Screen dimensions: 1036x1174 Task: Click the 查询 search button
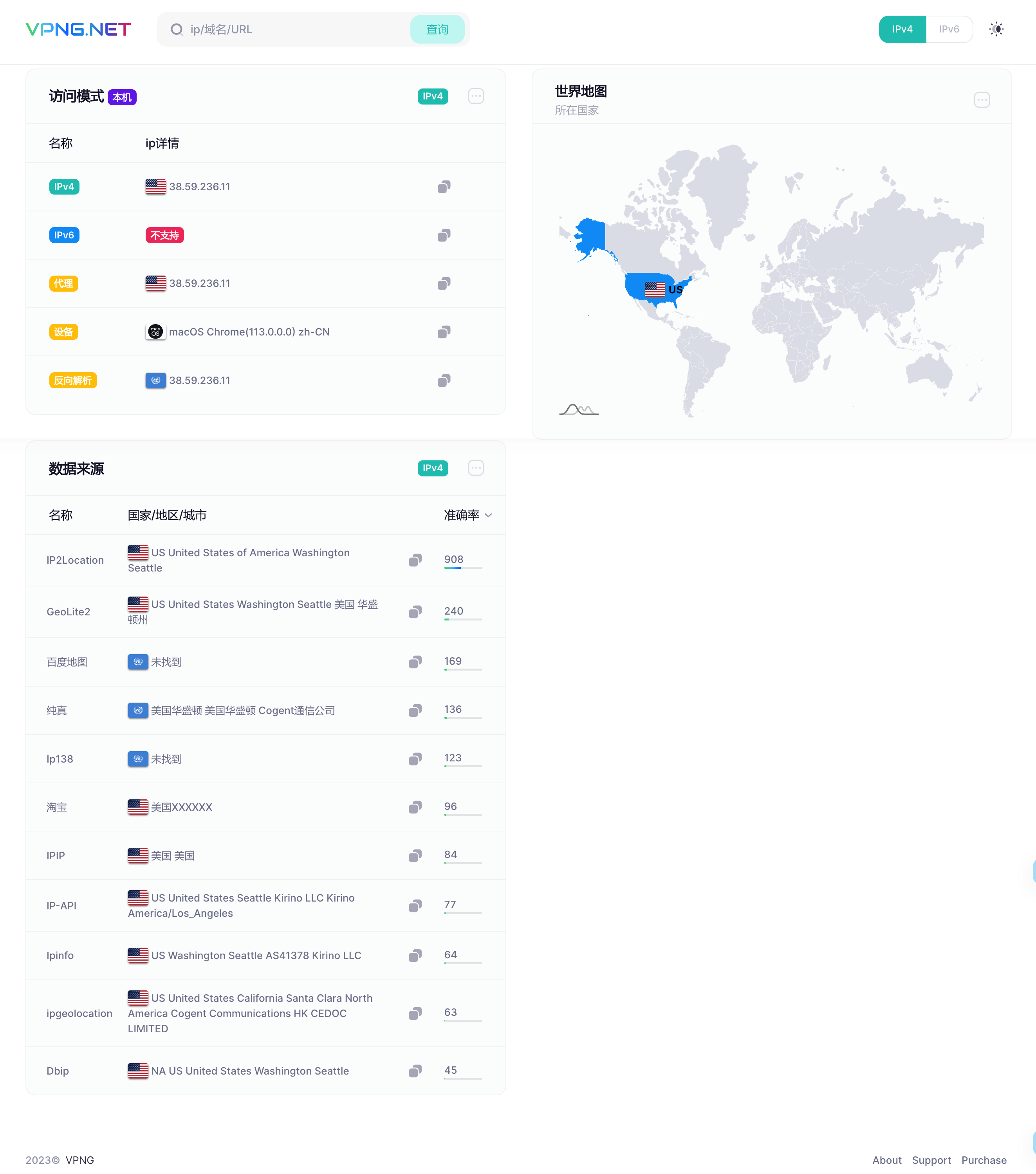click(437, 29)
